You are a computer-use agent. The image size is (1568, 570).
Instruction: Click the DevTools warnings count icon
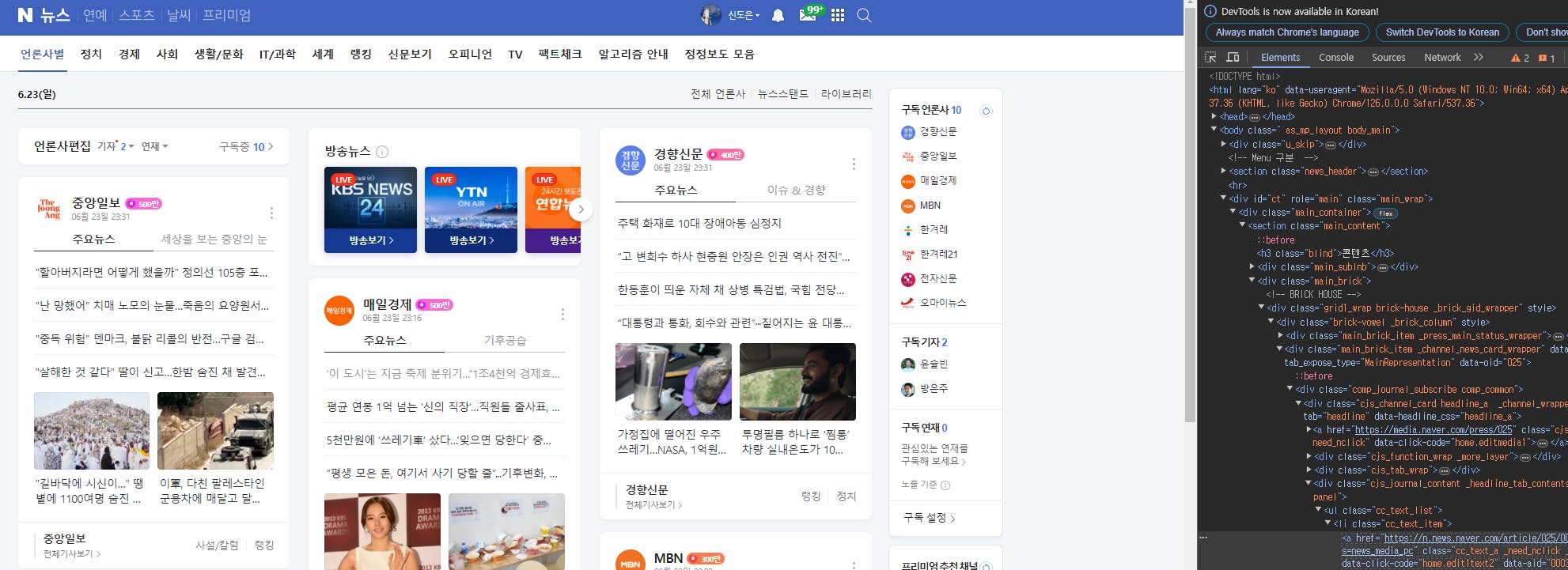coord(1521,58)
